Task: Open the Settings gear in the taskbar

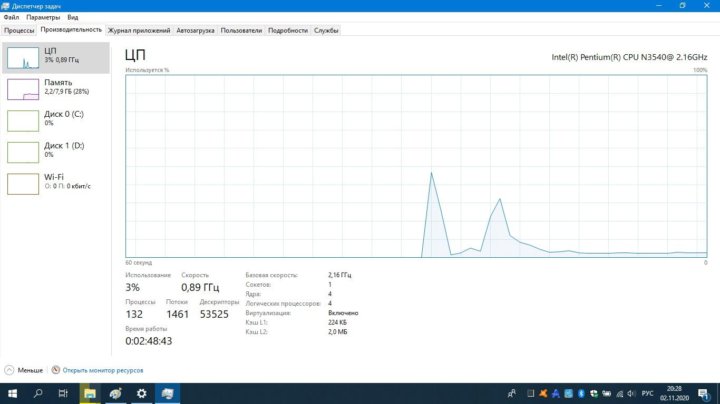Action: (141, 394)
